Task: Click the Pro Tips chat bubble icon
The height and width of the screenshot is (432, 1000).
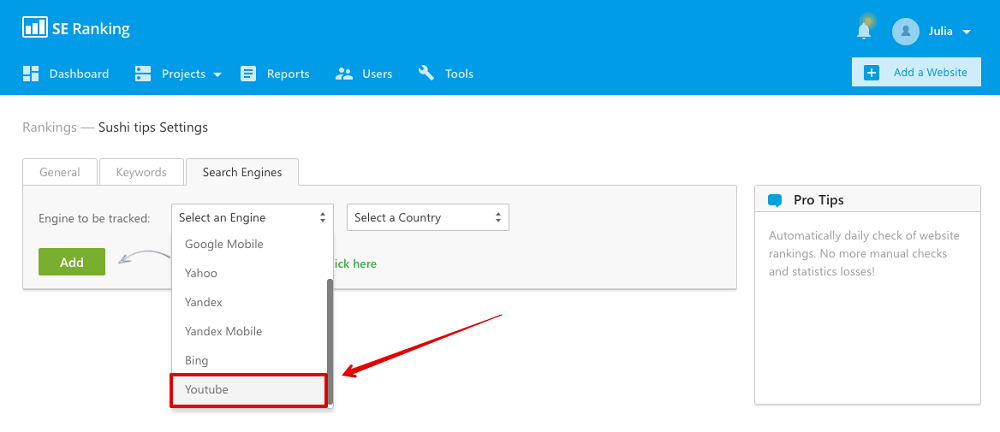Action: pos(774,200)
